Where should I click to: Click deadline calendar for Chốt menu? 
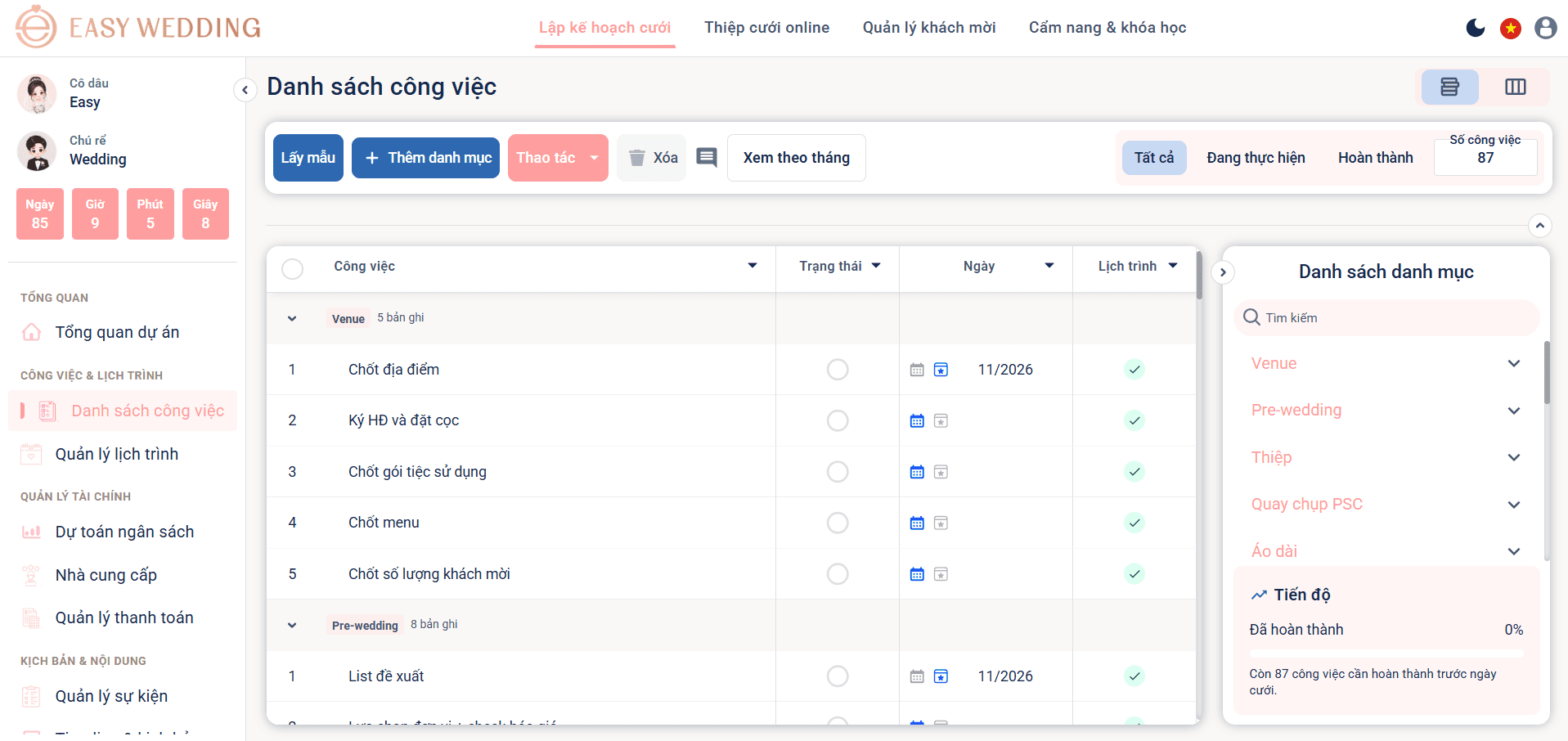(941, 523)
